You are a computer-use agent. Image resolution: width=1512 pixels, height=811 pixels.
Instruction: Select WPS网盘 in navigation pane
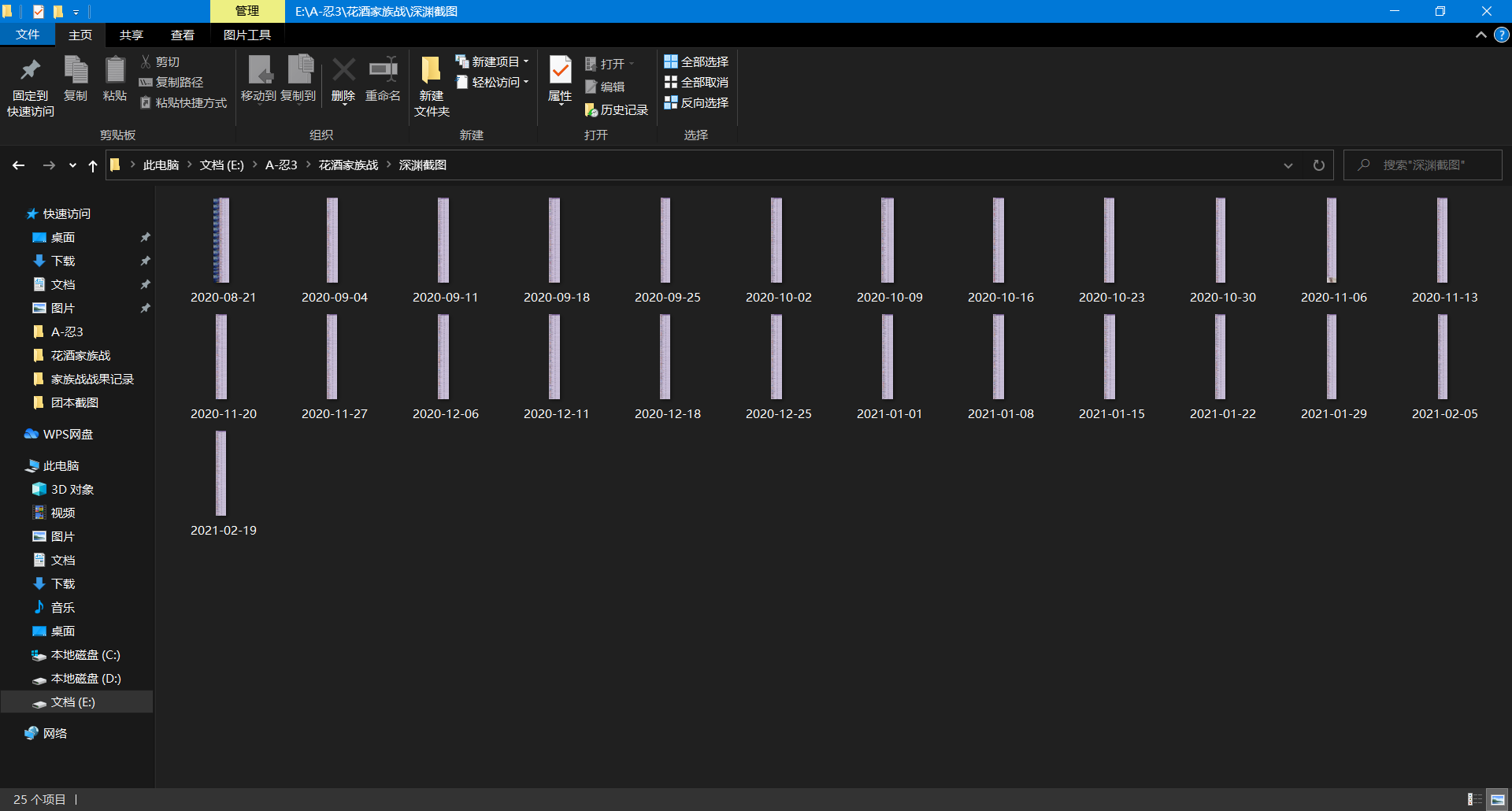coord(68,435)
